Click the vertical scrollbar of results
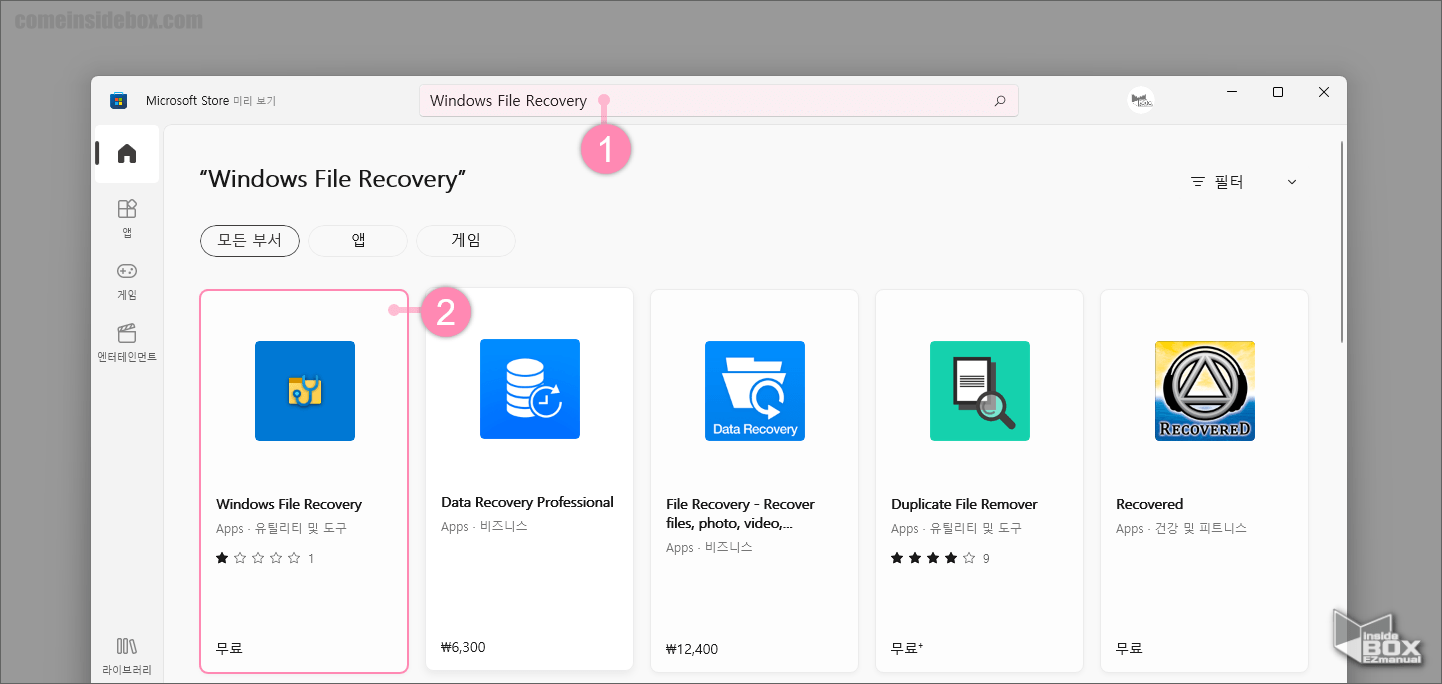 1342,240
